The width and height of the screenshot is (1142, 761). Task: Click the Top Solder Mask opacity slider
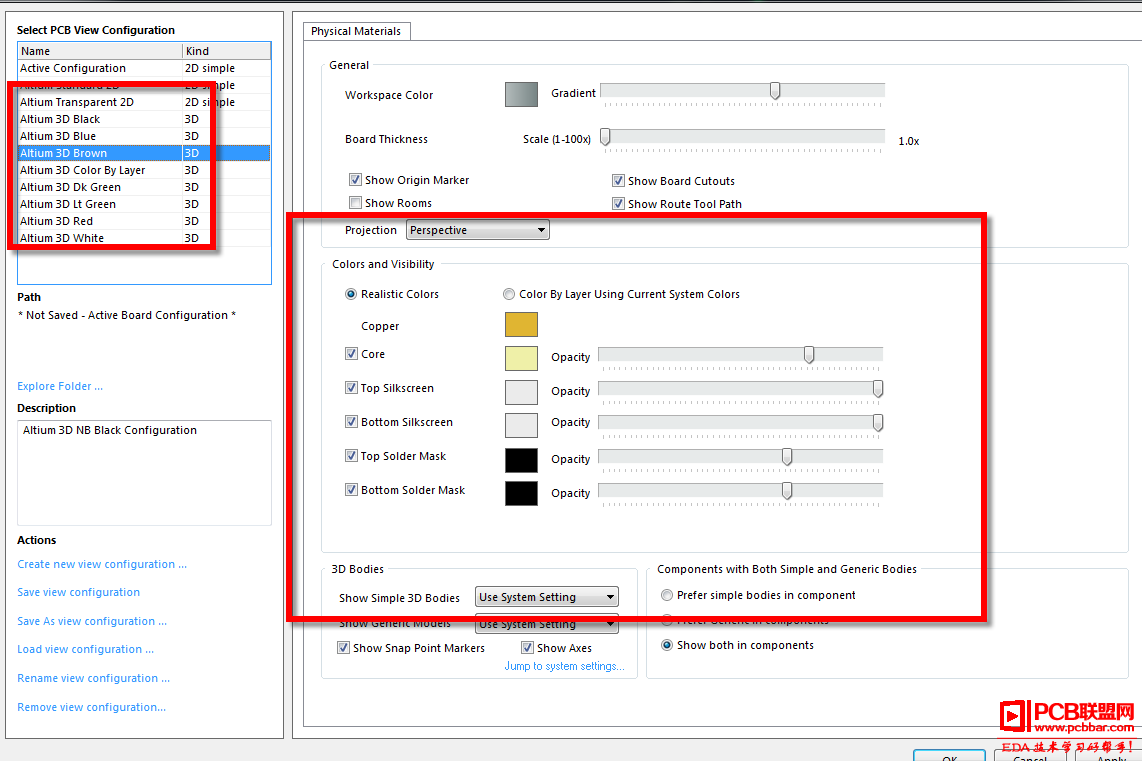741,457
